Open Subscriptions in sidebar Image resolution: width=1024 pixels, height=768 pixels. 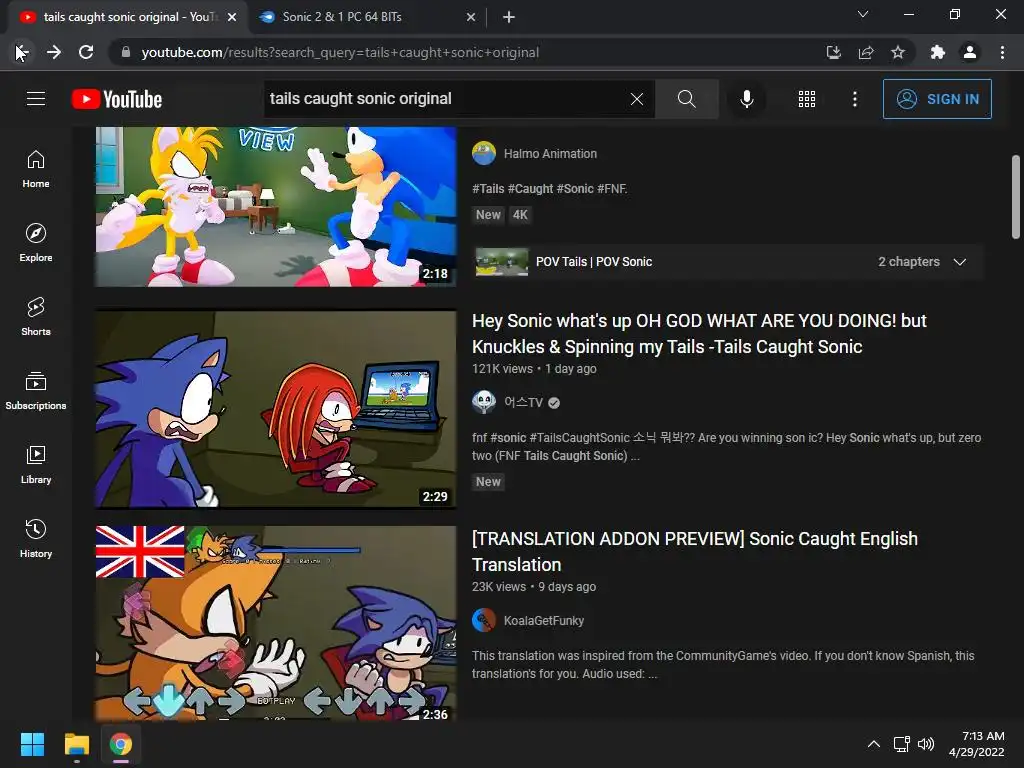pyautogui.click(x=36, y=391)
